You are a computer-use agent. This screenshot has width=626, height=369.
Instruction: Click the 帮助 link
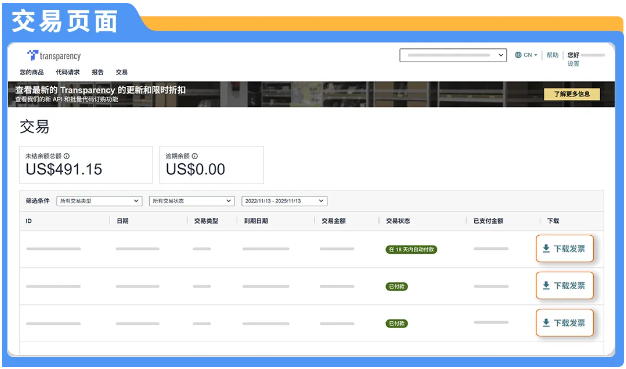[x=553, y=55]
